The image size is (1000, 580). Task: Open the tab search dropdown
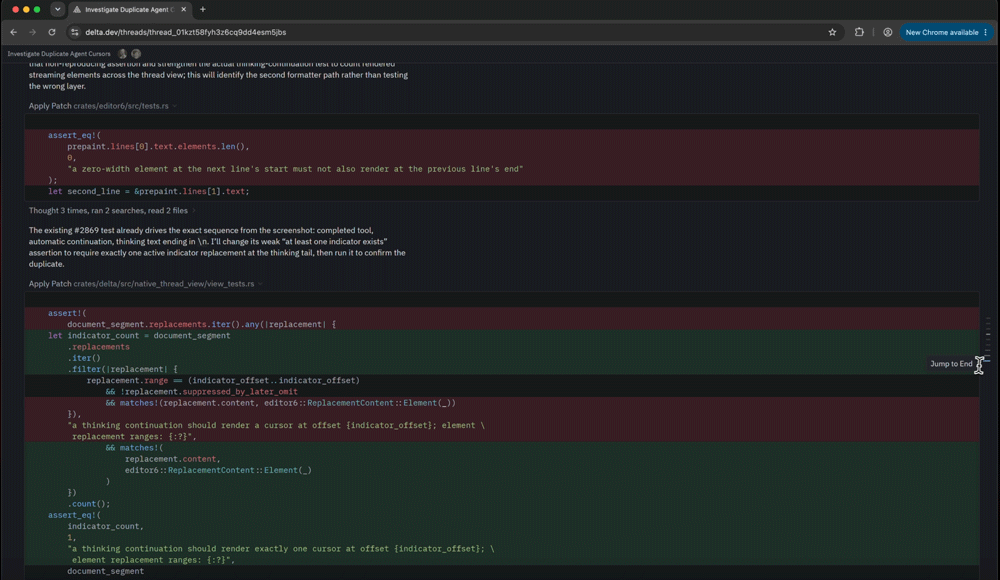tap(57, 10)
